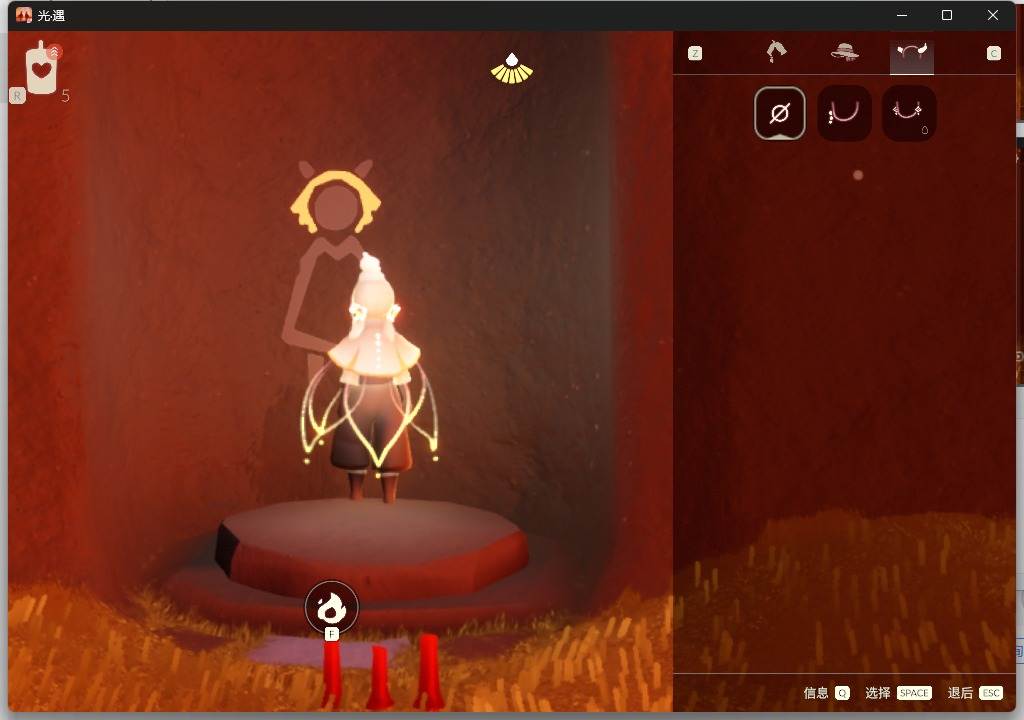Click the 信息 info button
This screenshot has height=720, width=1024.
pyautogui.click(x=816, y=693)
